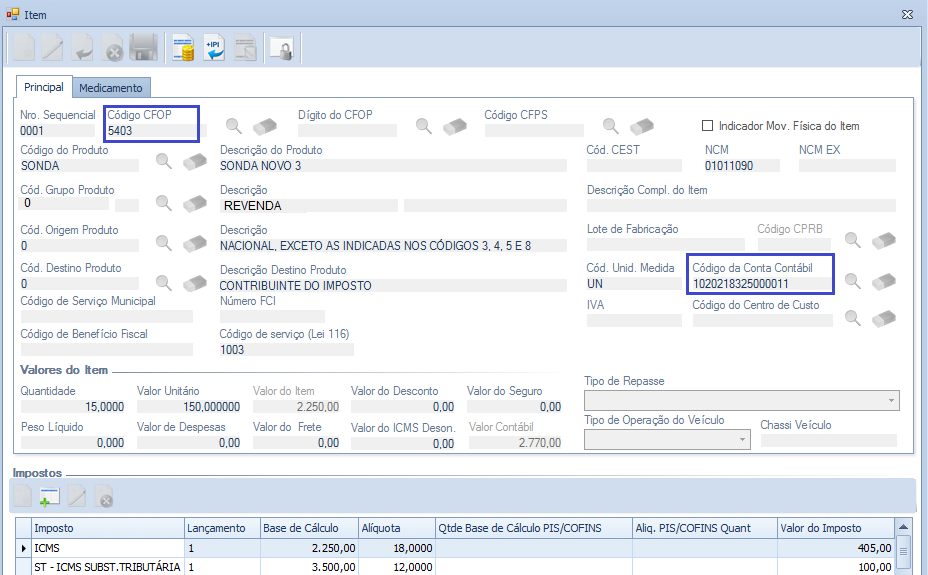Clear Dígito do CFOP with eraser
Viewport: 928px width, 575px height.
tap(455, 126)
